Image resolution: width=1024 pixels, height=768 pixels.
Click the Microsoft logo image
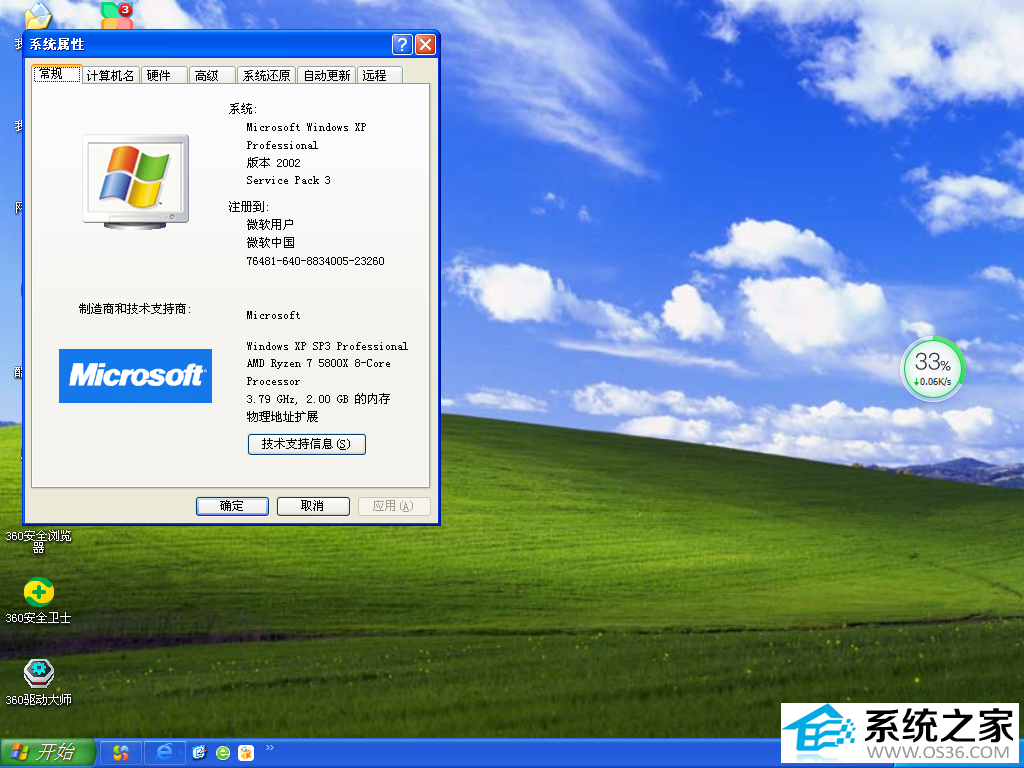pyautogui.click(x=135, y=376)
